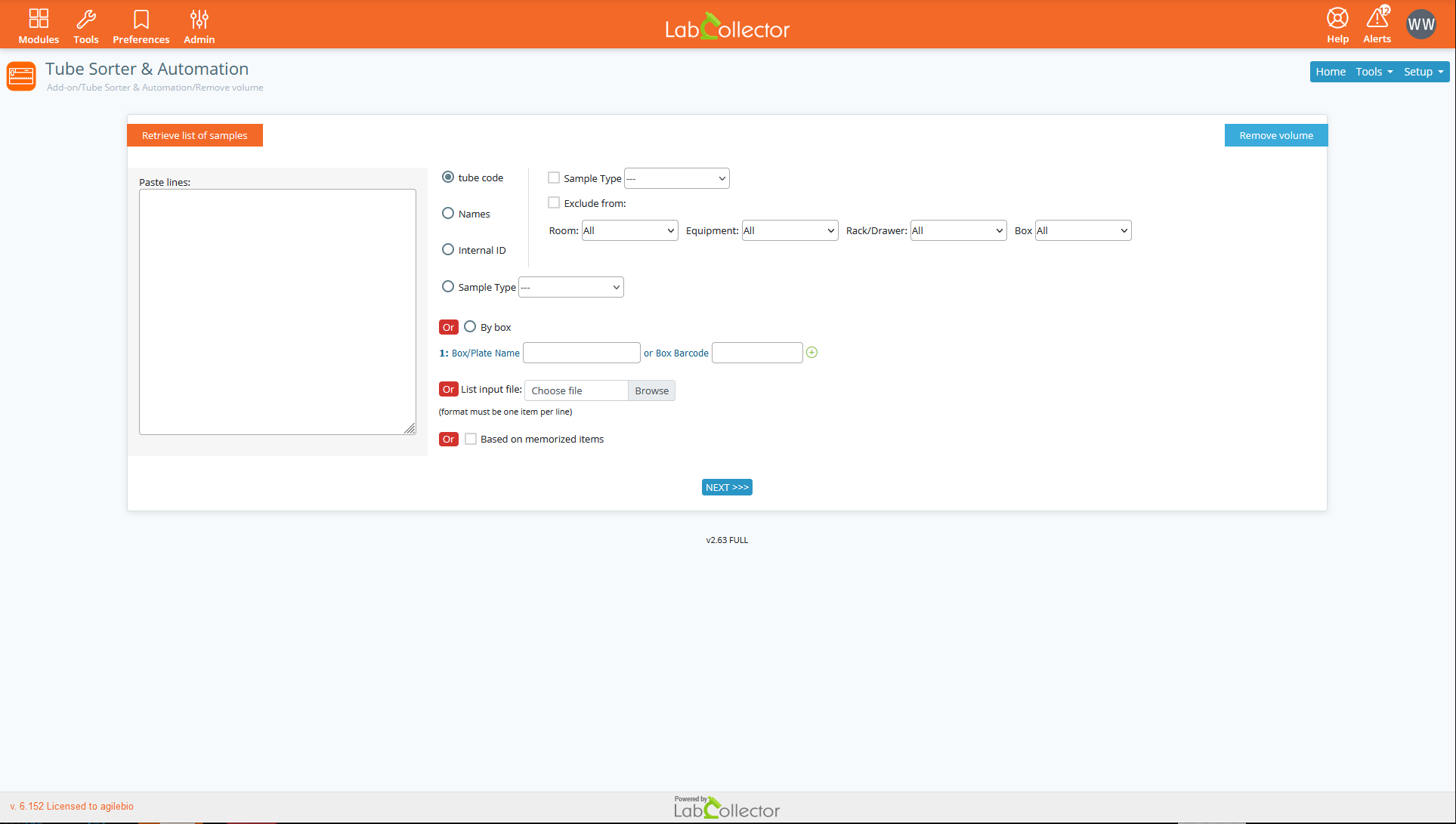
Task: Select the tube code radio button
Action: pos(448,177)
